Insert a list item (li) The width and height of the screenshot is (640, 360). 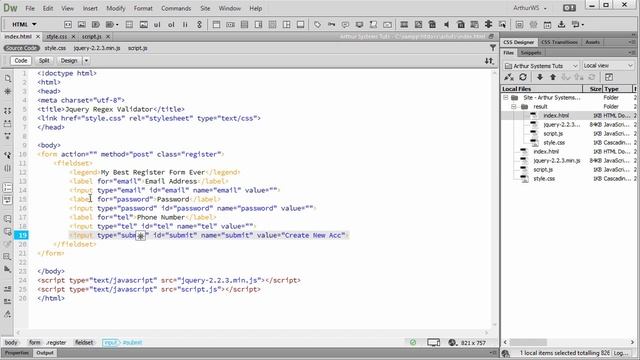click(185, 24)
